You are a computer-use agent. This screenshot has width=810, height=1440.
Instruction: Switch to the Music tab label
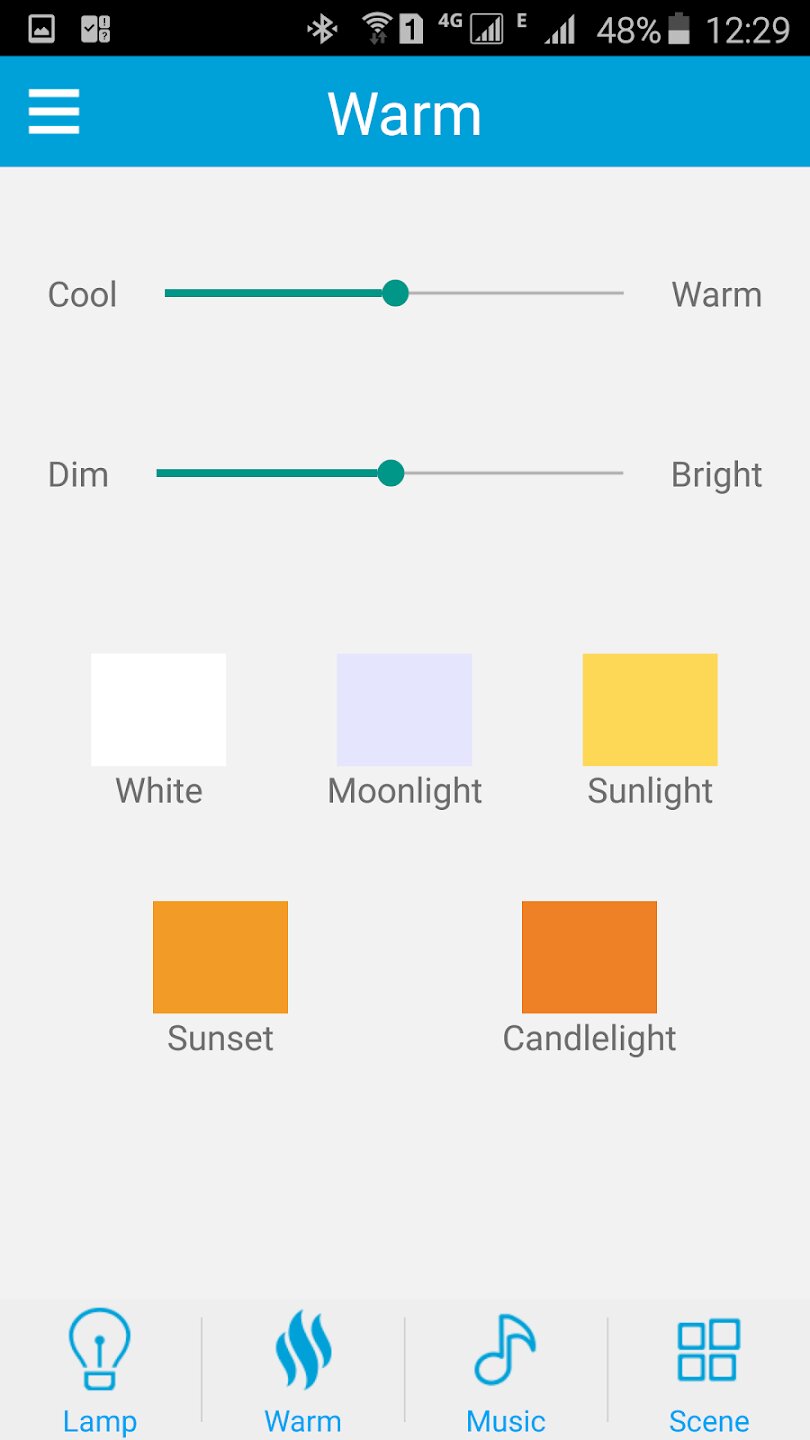pos(505,1421)
